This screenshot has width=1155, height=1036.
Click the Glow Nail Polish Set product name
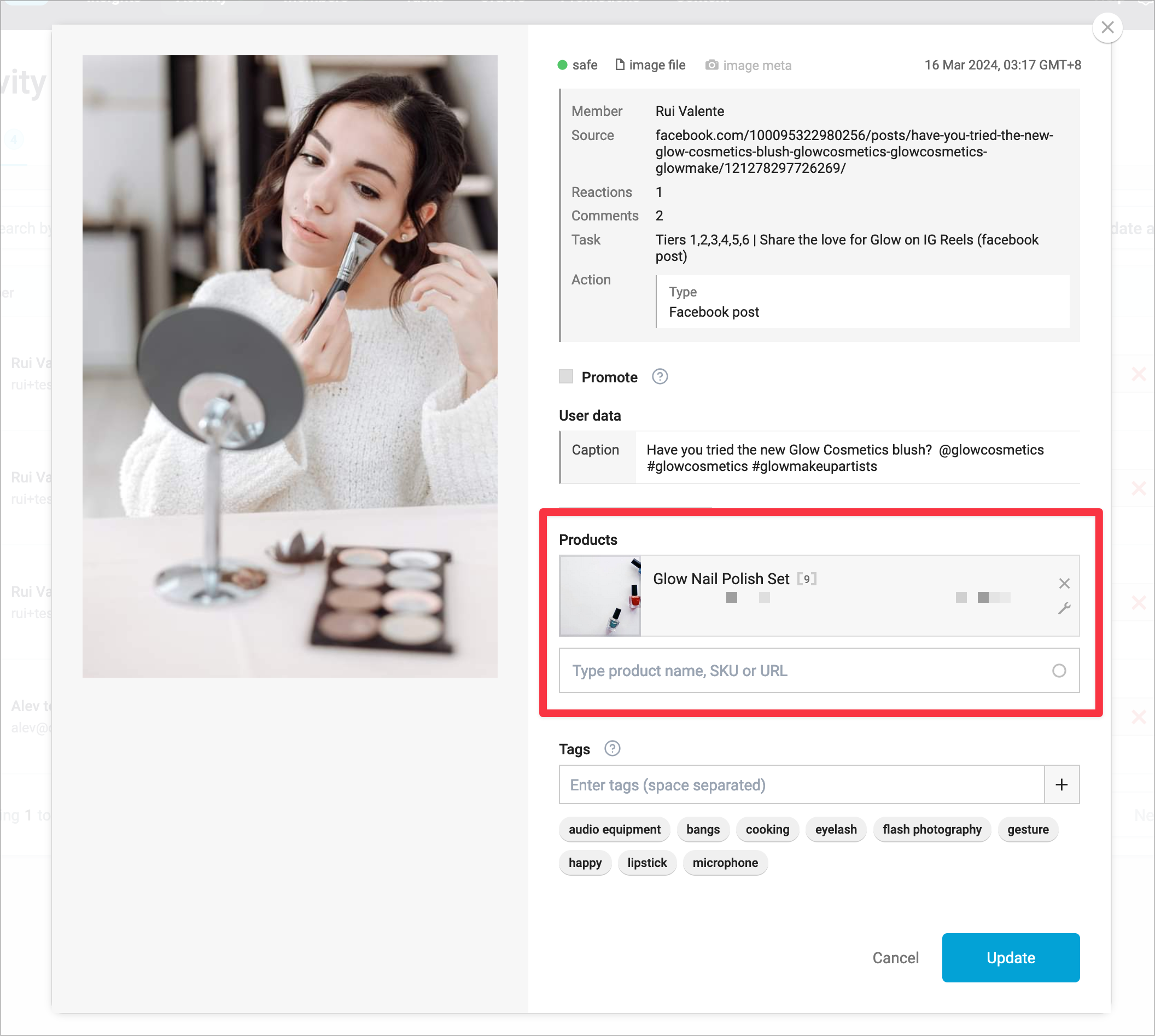coord(721,579)
